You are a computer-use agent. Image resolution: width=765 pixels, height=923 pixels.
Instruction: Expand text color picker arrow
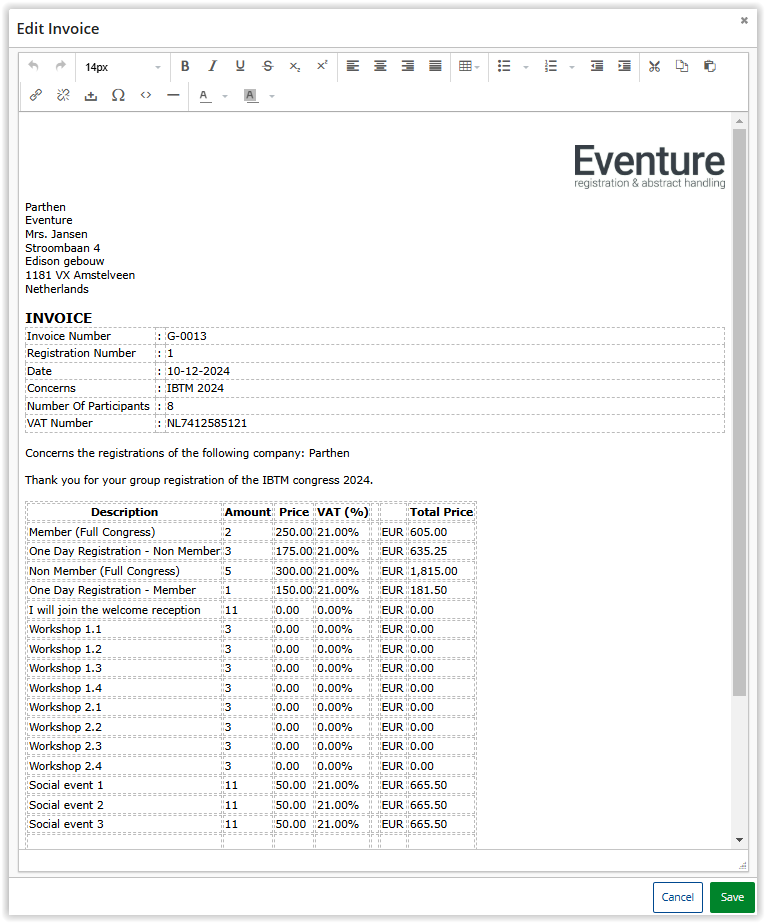pos(225,96)
